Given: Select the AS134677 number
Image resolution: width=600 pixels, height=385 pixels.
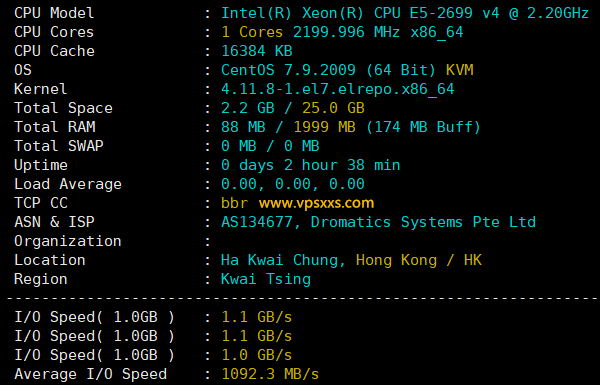Looking at the screenshot, I should [257, 222].
